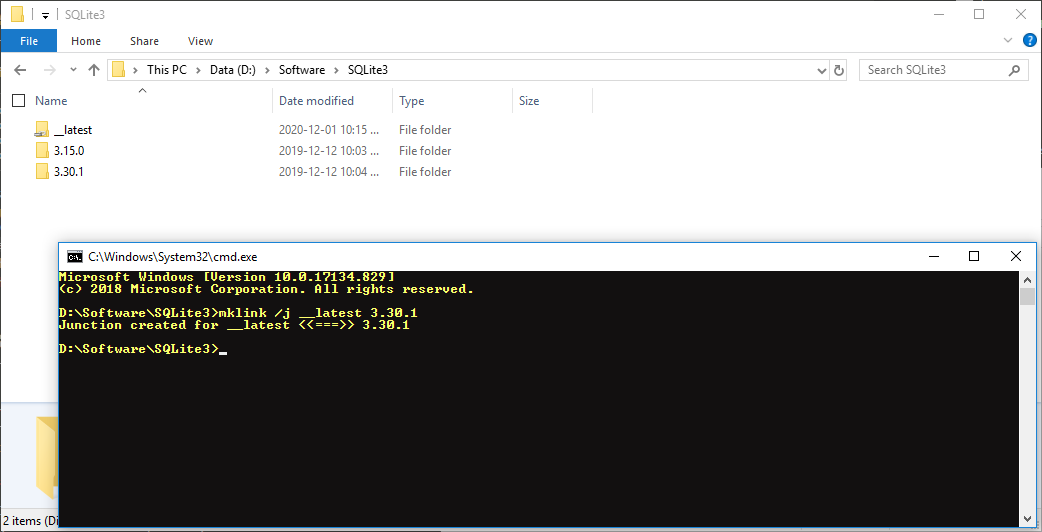The image size is (1042, 532).
Task: Click date 2019-12-12 10:03 of 3.15.0
Action: pyautogui.click(x=329, y=151)
